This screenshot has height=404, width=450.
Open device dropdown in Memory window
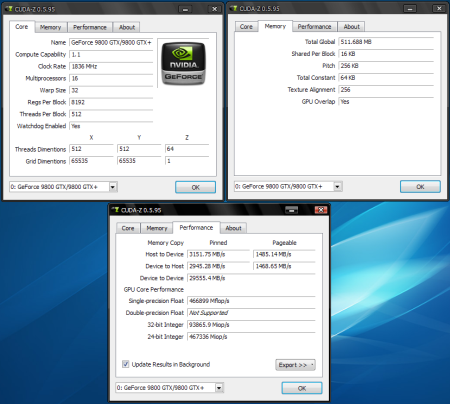click(x=338, y=187)
